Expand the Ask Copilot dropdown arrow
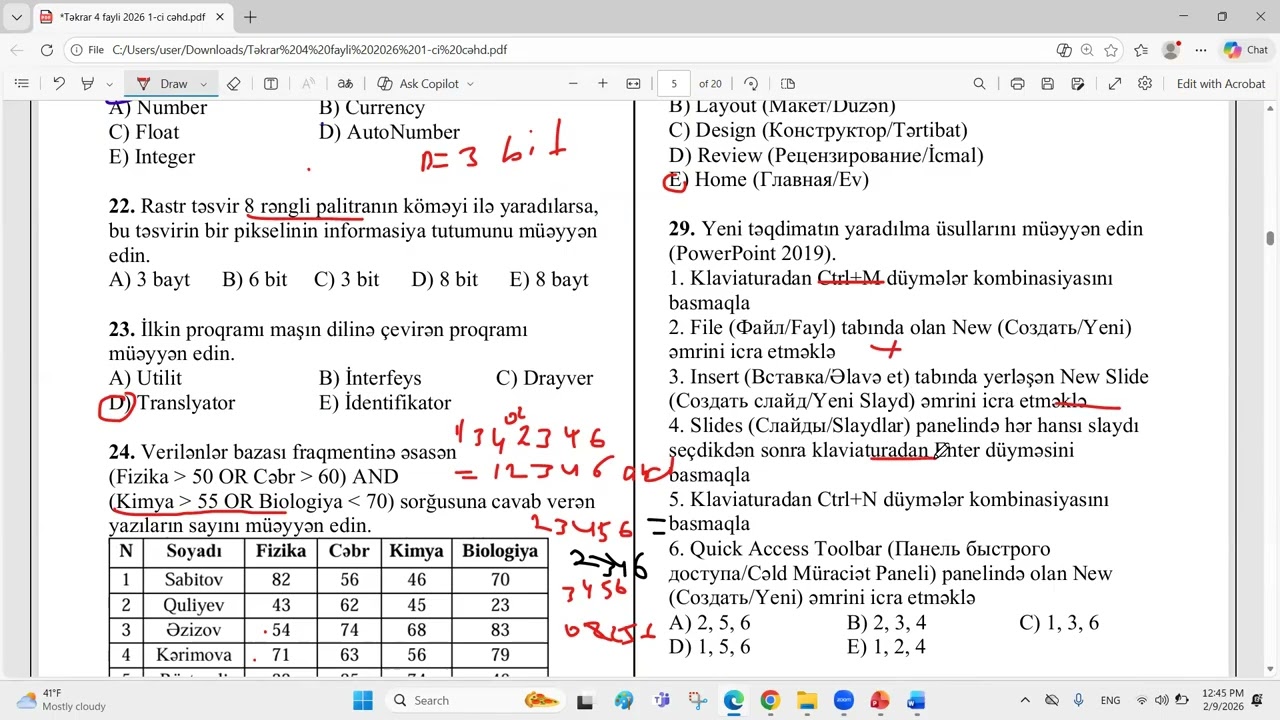The width and height of the screenshot is (1280, 720). [470, 84]
